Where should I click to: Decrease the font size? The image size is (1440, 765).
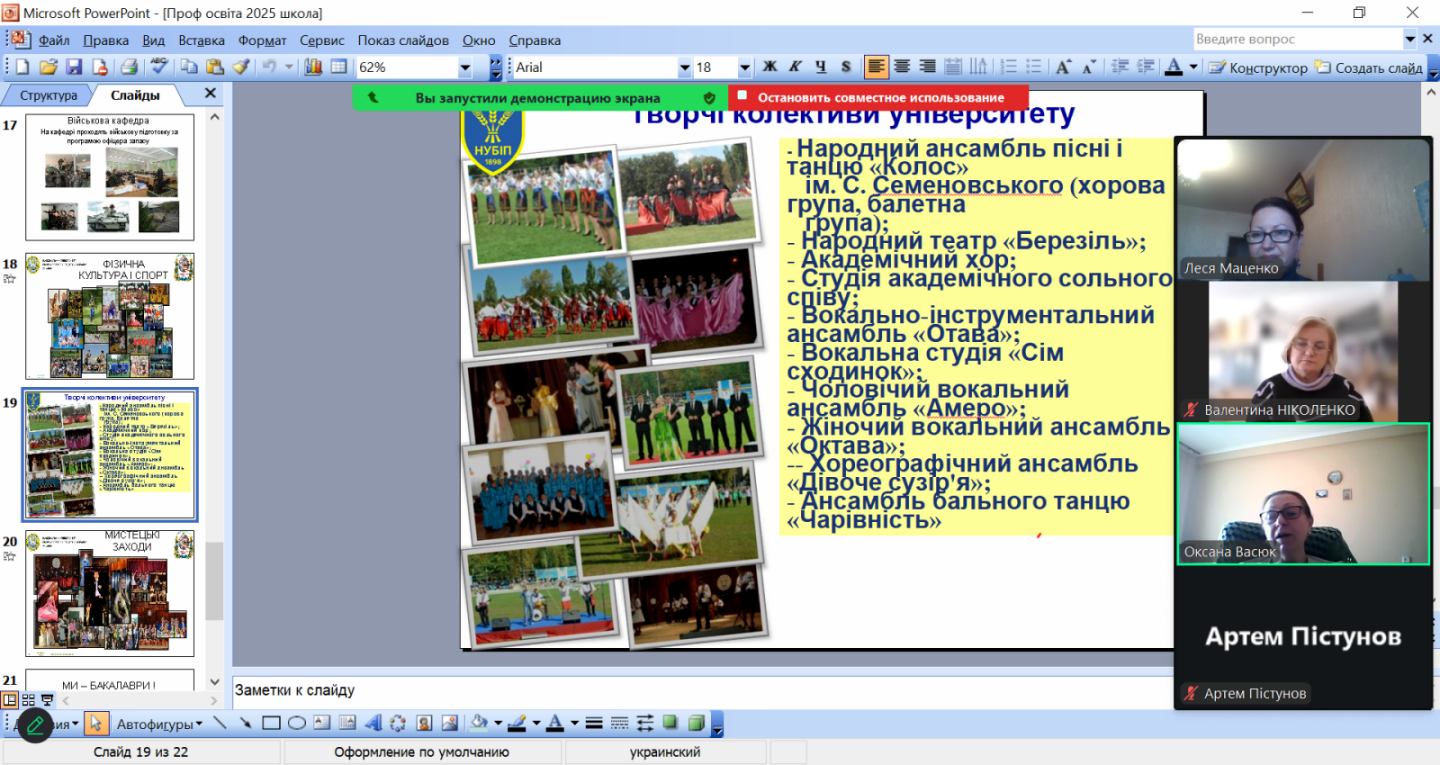click(x=1088, y=67)
